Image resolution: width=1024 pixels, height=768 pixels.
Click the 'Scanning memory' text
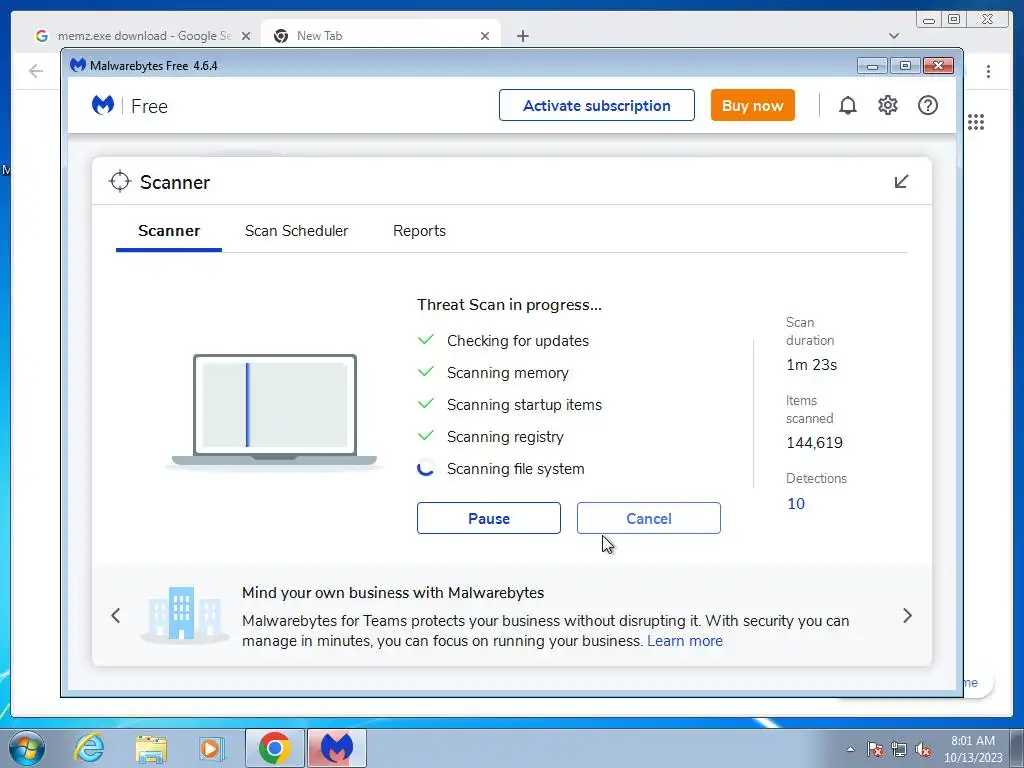coord(507,373)
